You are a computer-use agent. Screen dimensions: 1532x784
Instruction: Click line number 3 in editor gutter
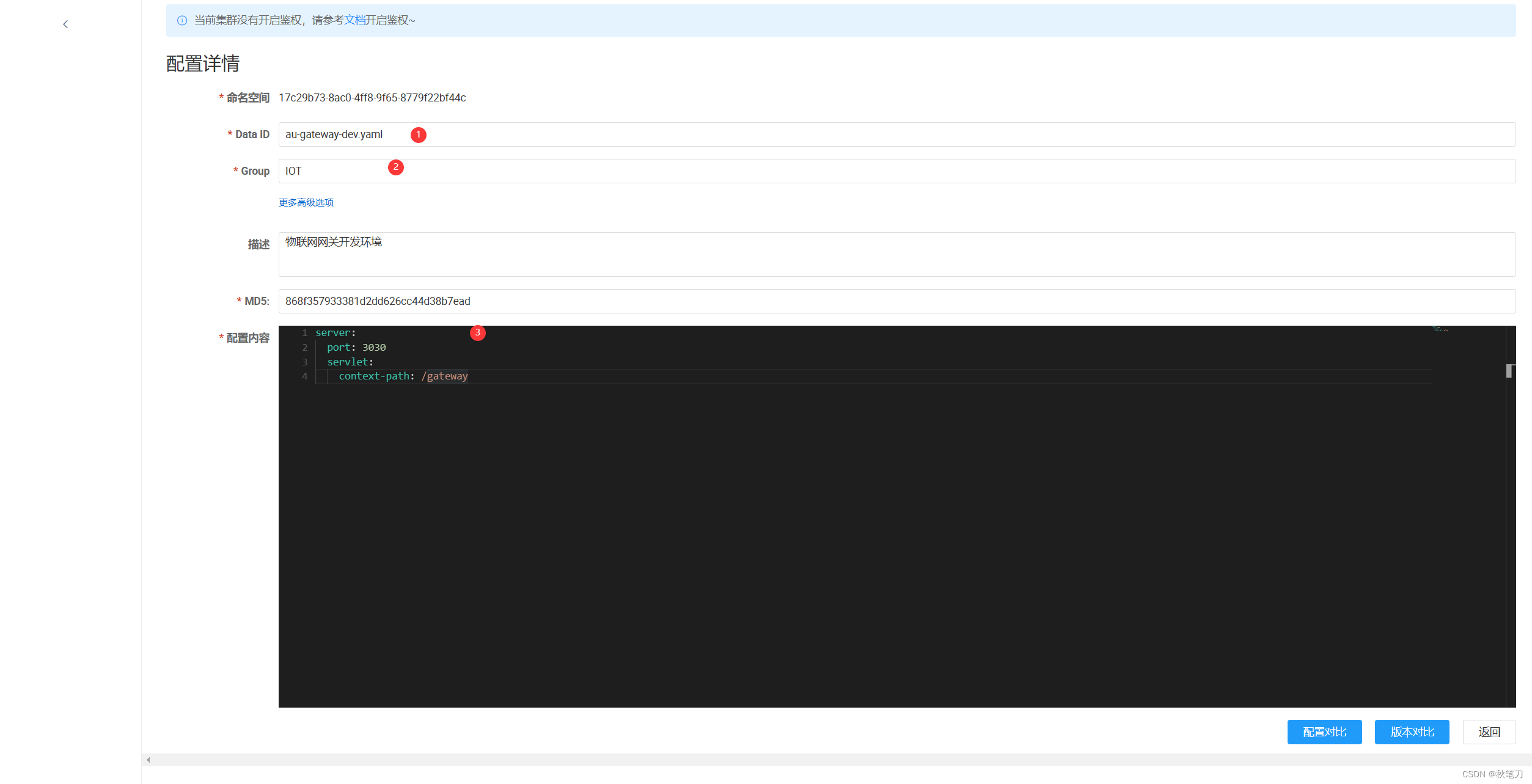(x=304, y=362)
